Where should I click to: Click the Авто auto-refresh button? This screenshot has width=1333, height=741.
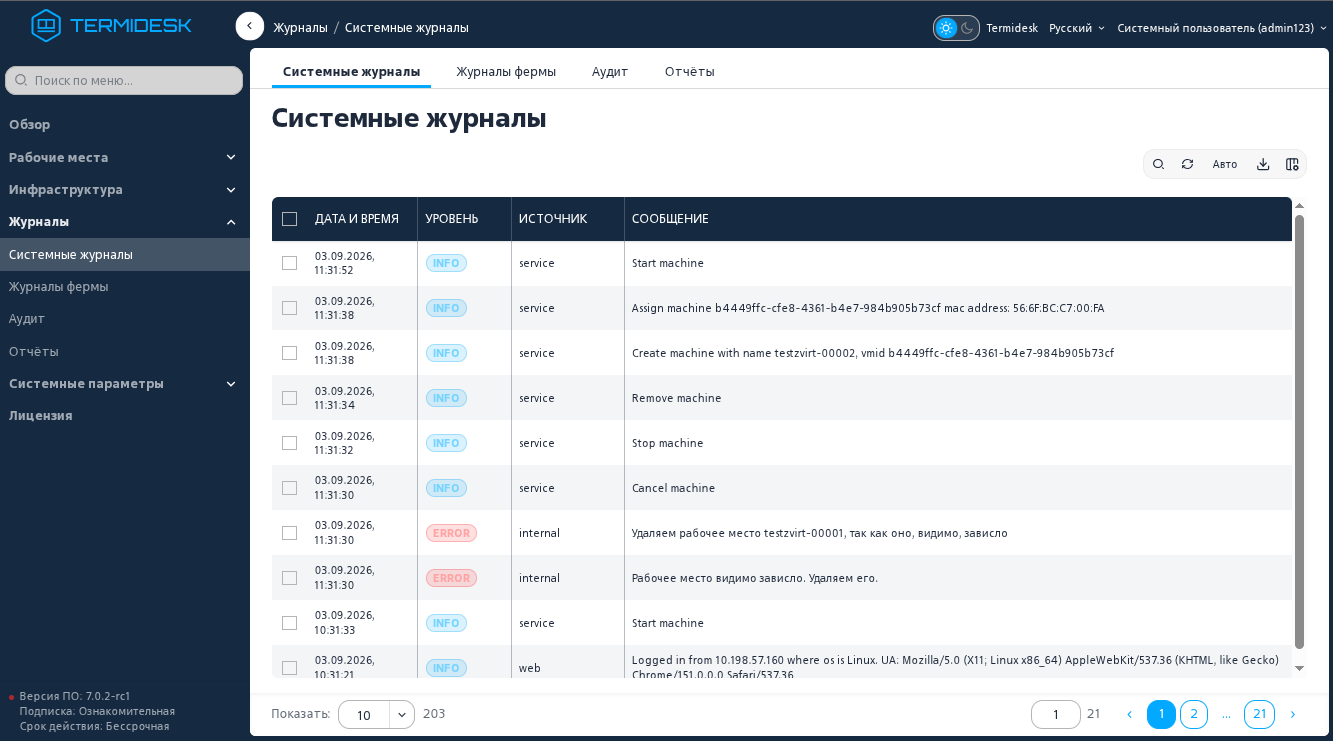(x=1225, y=164)
